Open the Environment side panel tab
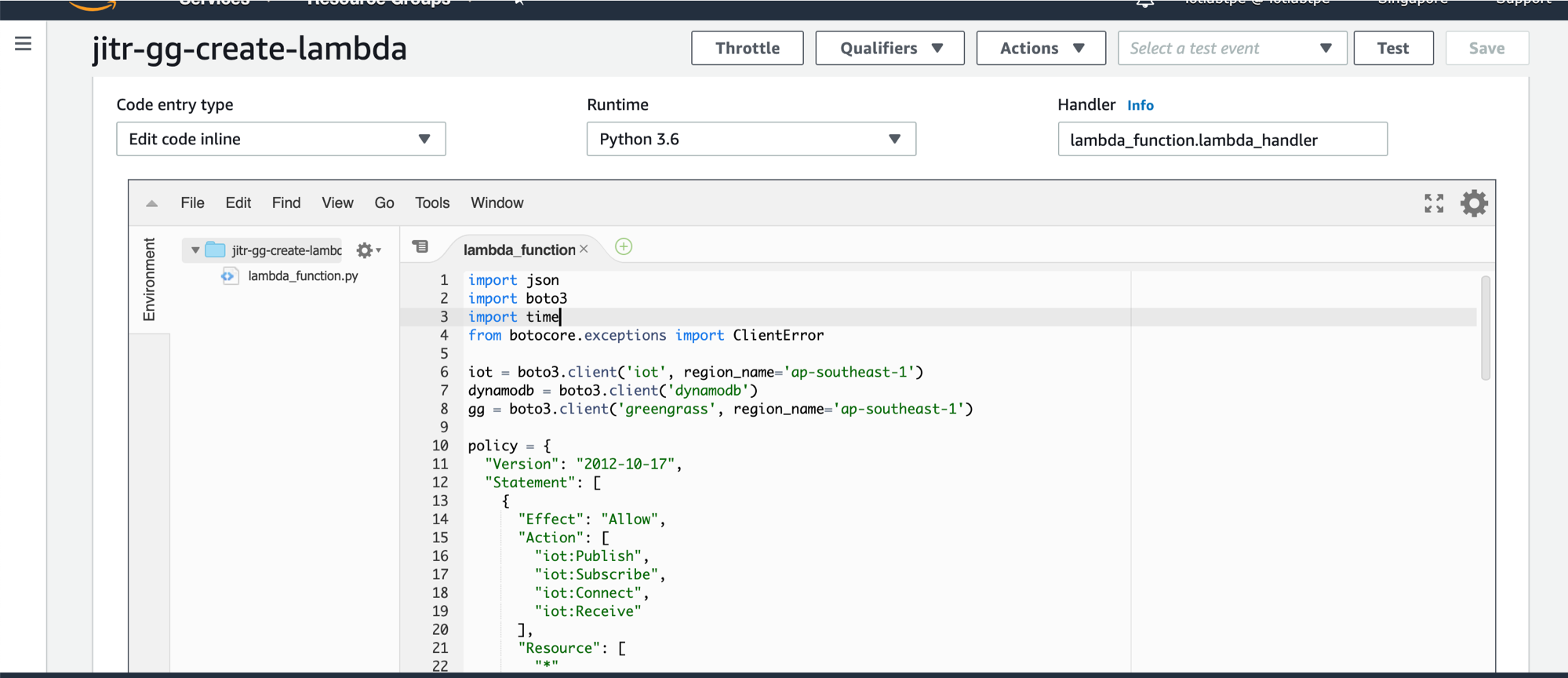Image resolution: width=1568 pixels, height=678 pixels. pyautogui.click(x=149, y=279)
